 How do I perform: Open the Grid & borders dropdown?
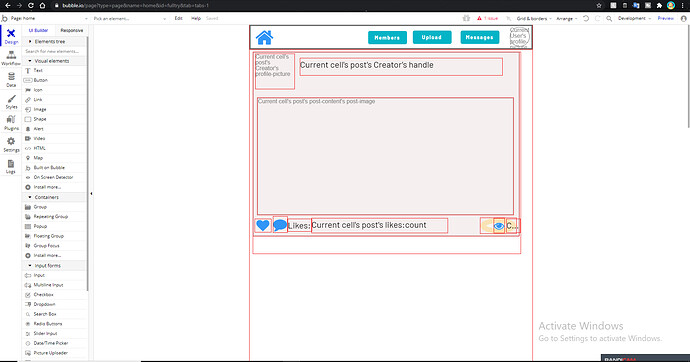[534, 18]
